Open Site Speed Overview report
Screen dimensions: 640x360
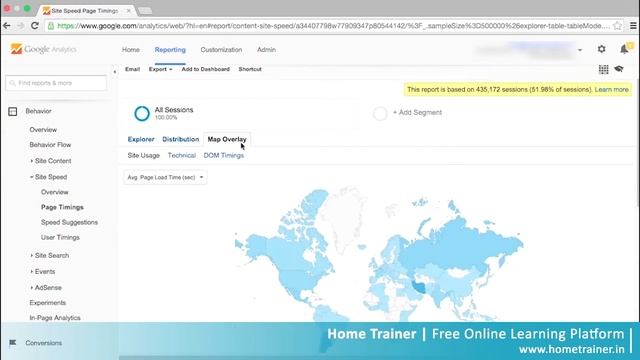pos(54,192)
